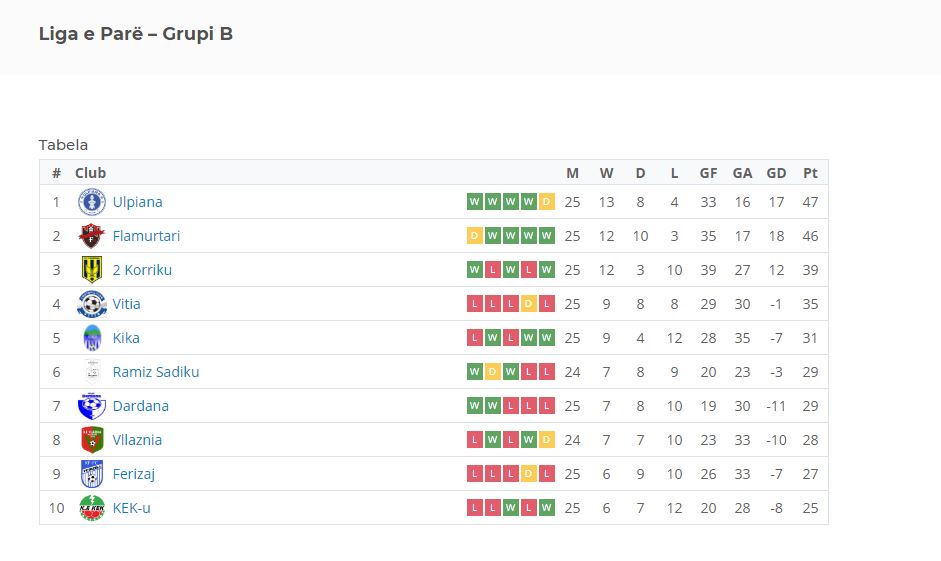Open the Flamurtari club page link

146,236
